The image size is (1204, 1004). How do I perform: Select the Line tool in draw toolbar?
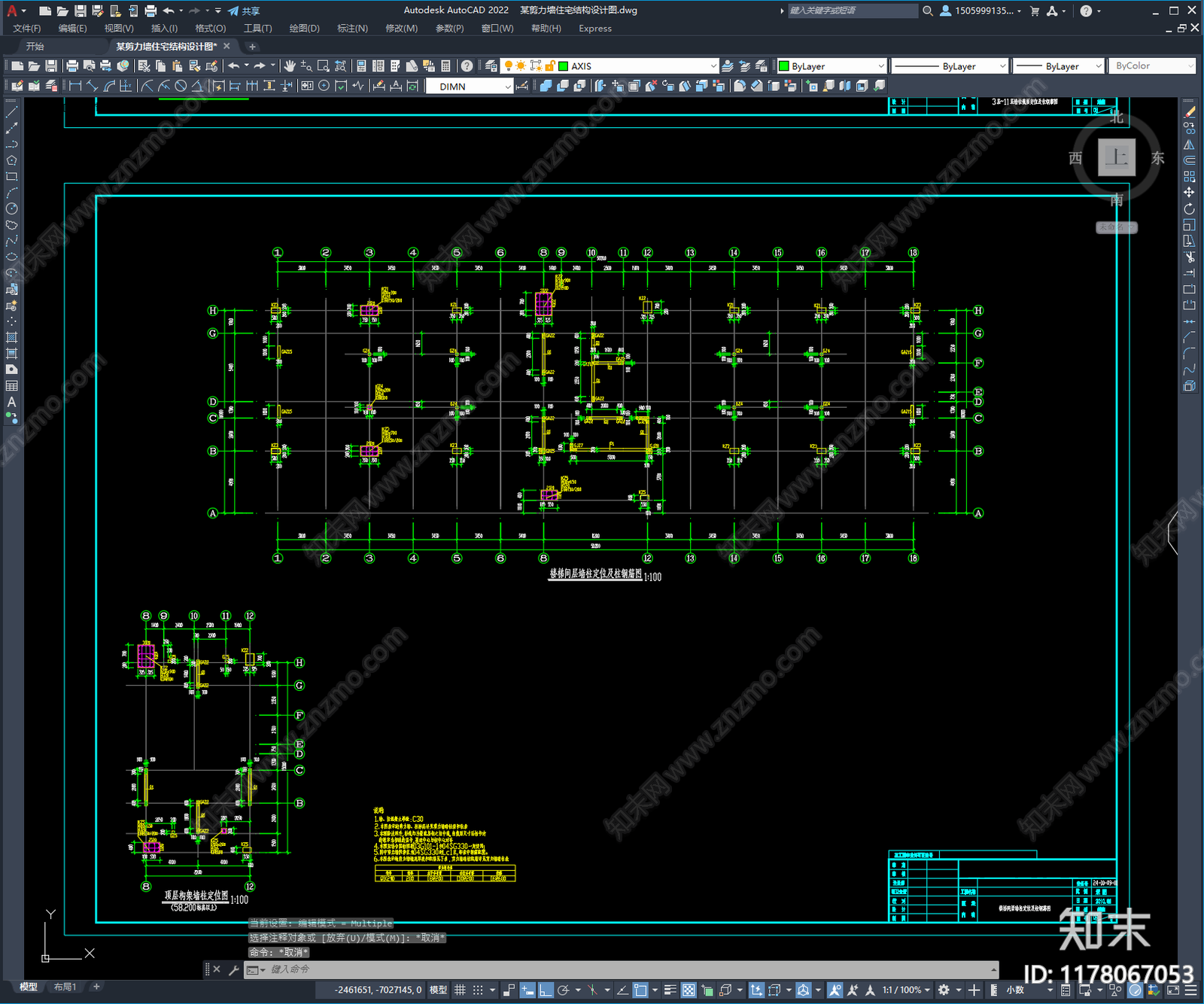click(x=11, y=111)
